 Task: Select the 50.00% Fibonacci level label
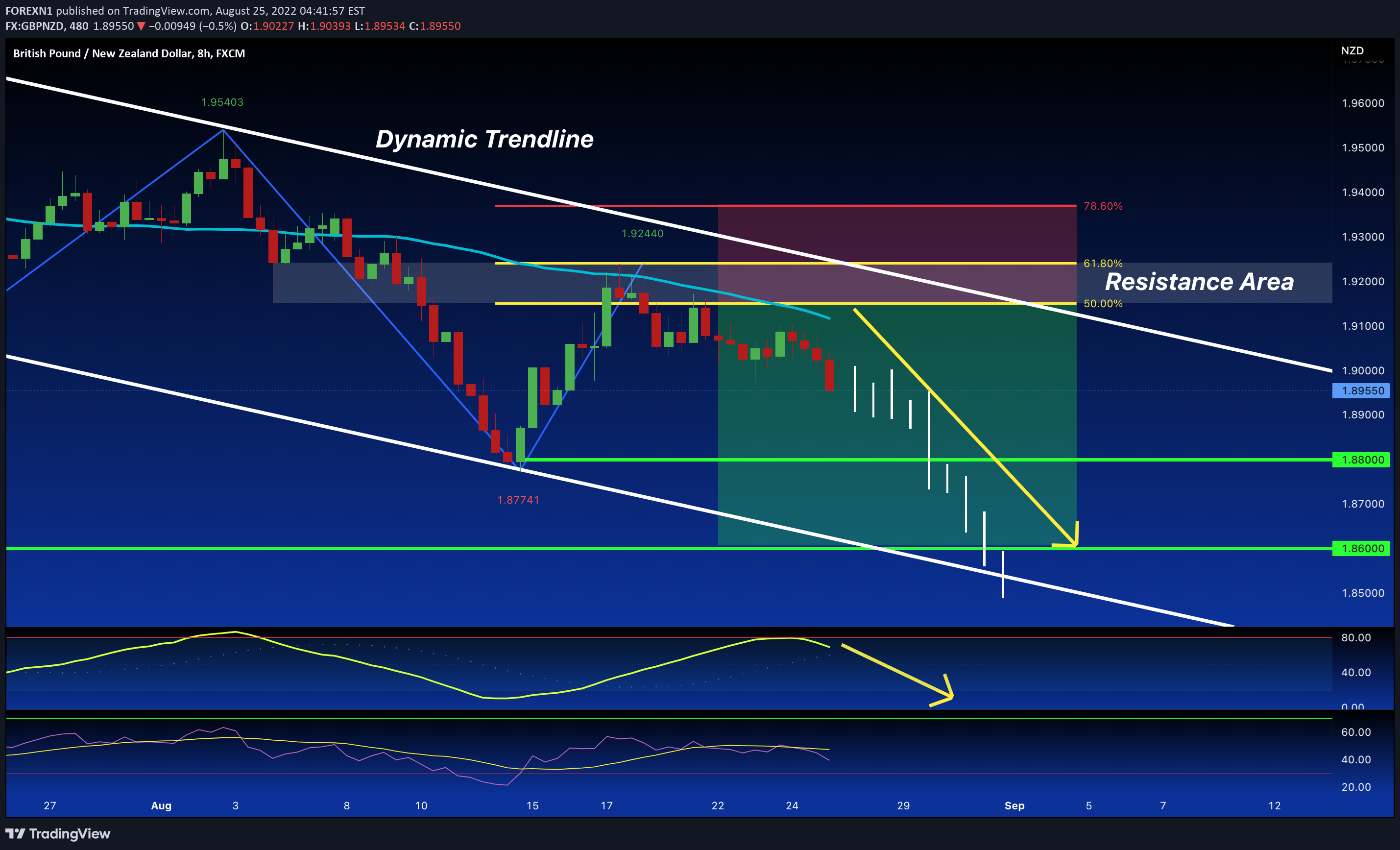(1103, 303)
